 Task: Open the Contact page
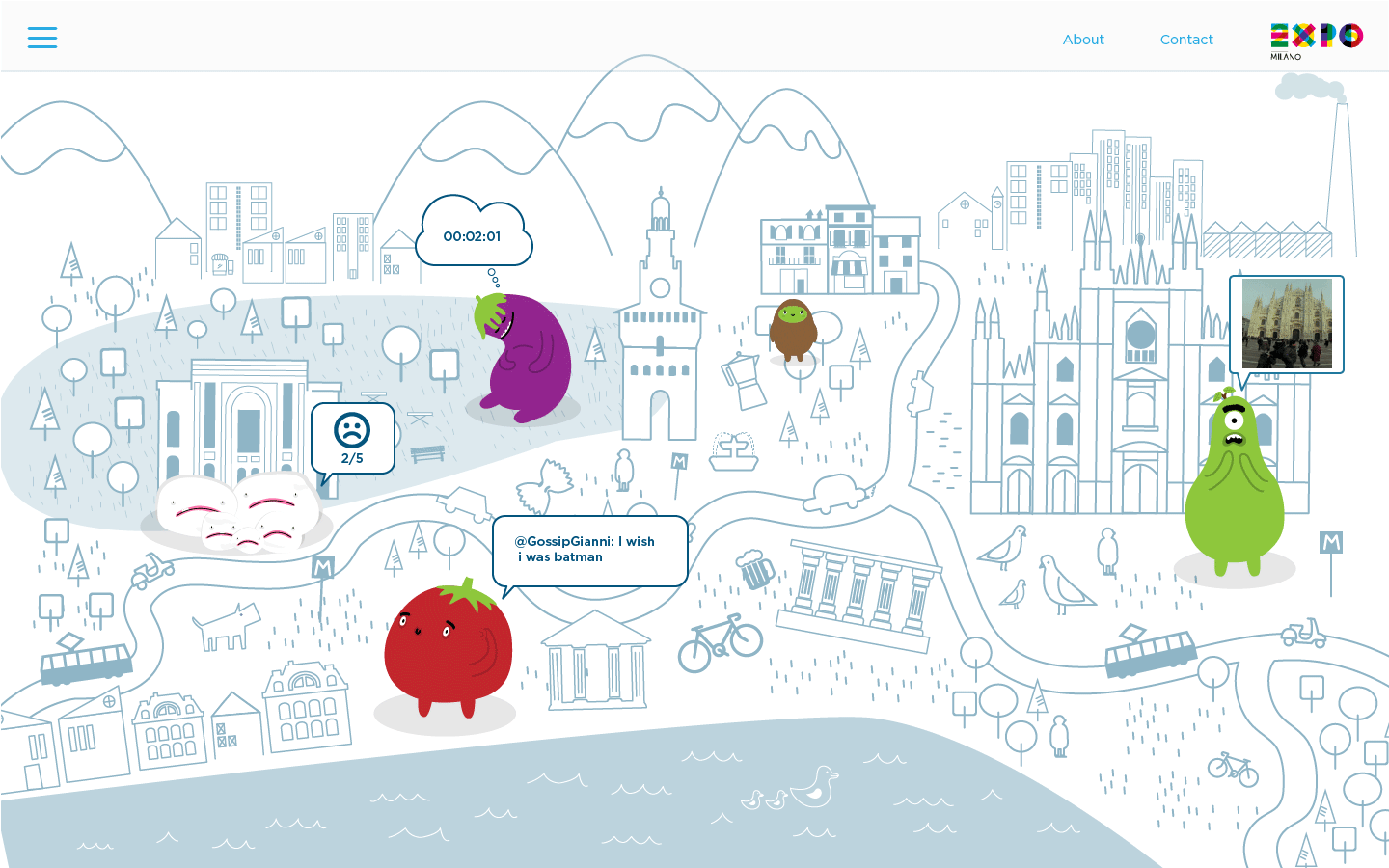tap(1186, 40)
